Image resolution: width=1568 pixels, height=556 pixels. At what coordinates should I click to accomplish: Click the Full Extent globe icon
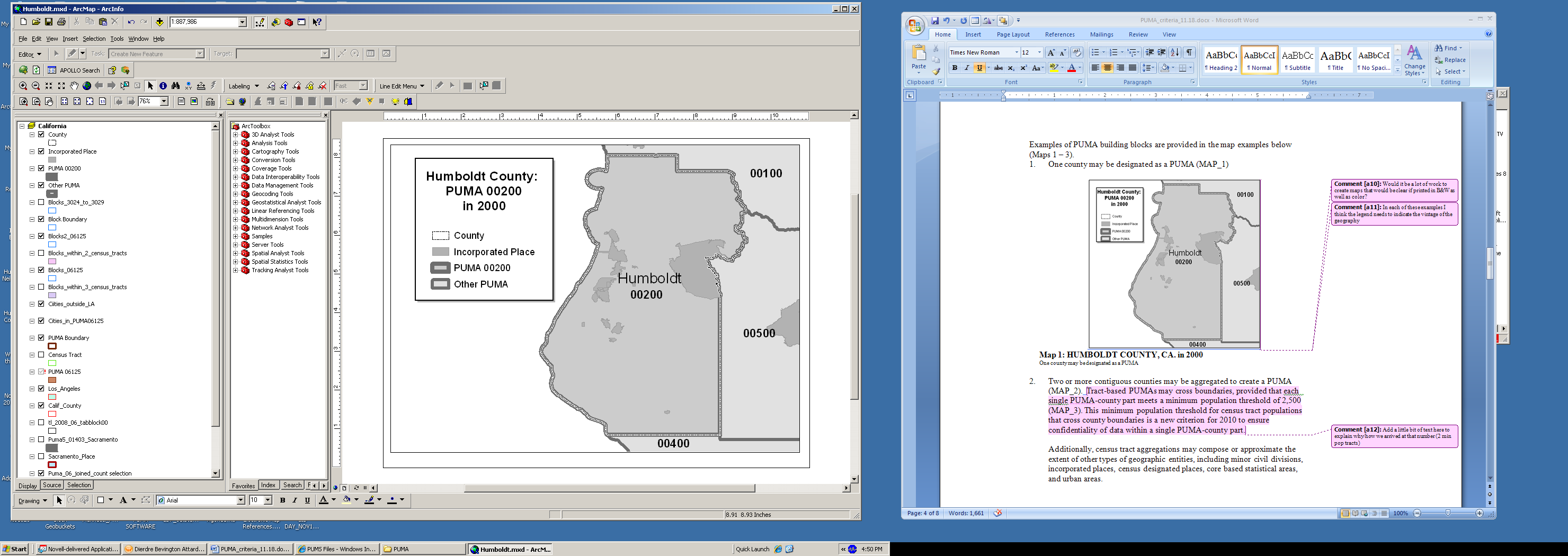coord(86,86)
